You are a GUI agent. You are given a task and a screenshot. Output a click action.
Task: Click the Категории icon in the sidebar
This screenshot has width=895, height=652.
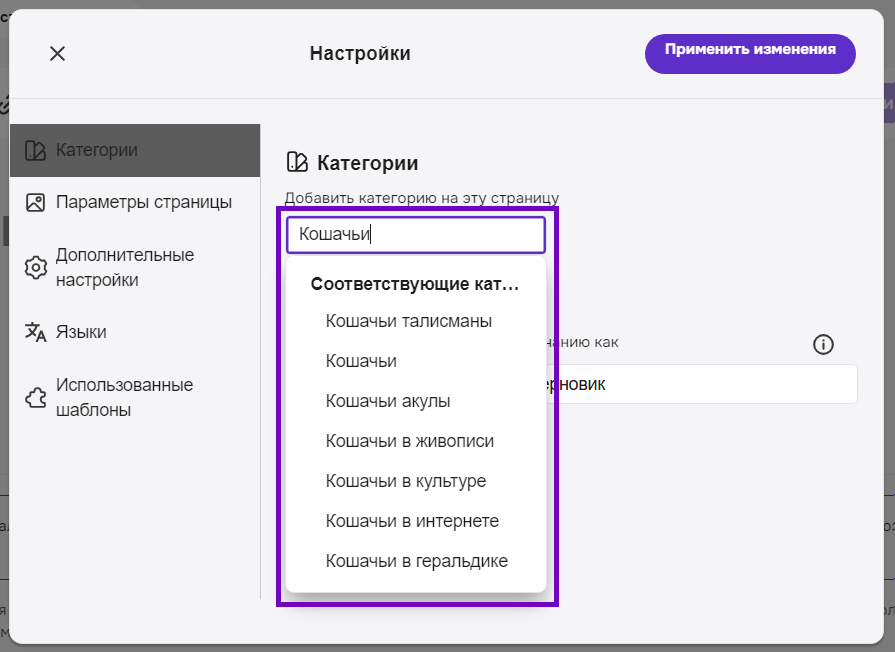[35, 151]
